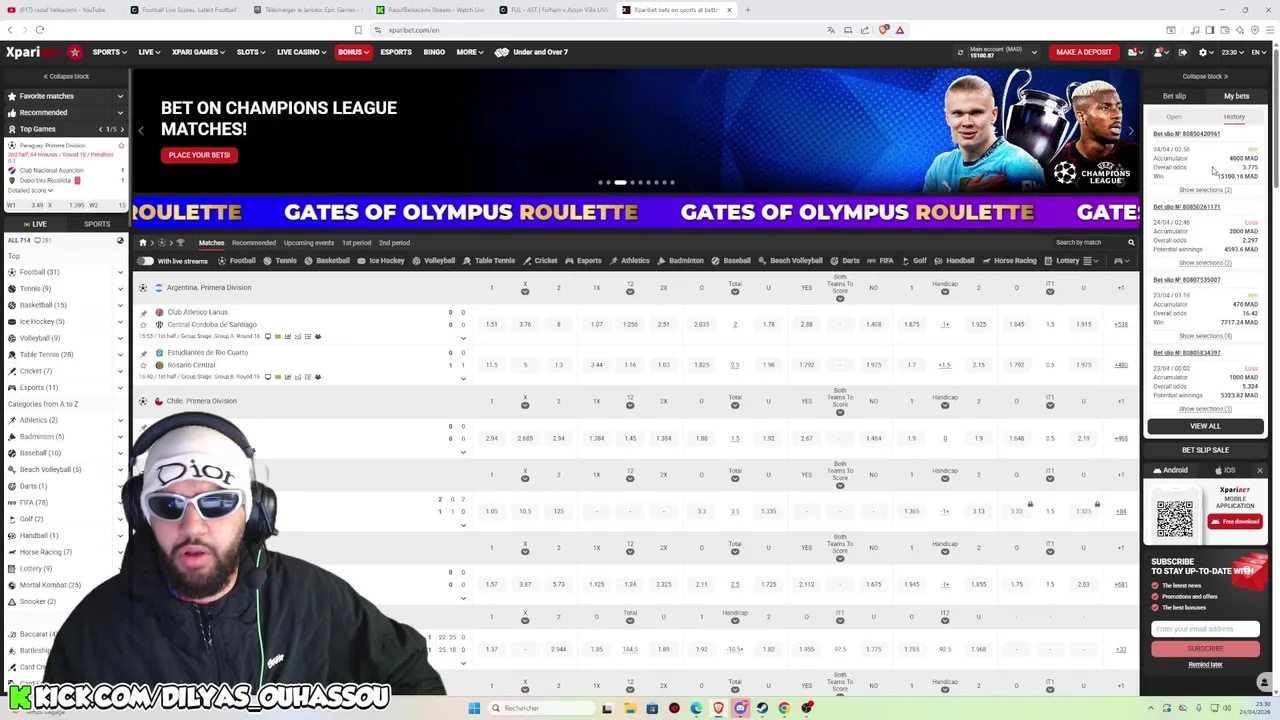This screenshot has width=1280, height=720.
Task: Open the red BONUS menu
Action: (353, 52)
